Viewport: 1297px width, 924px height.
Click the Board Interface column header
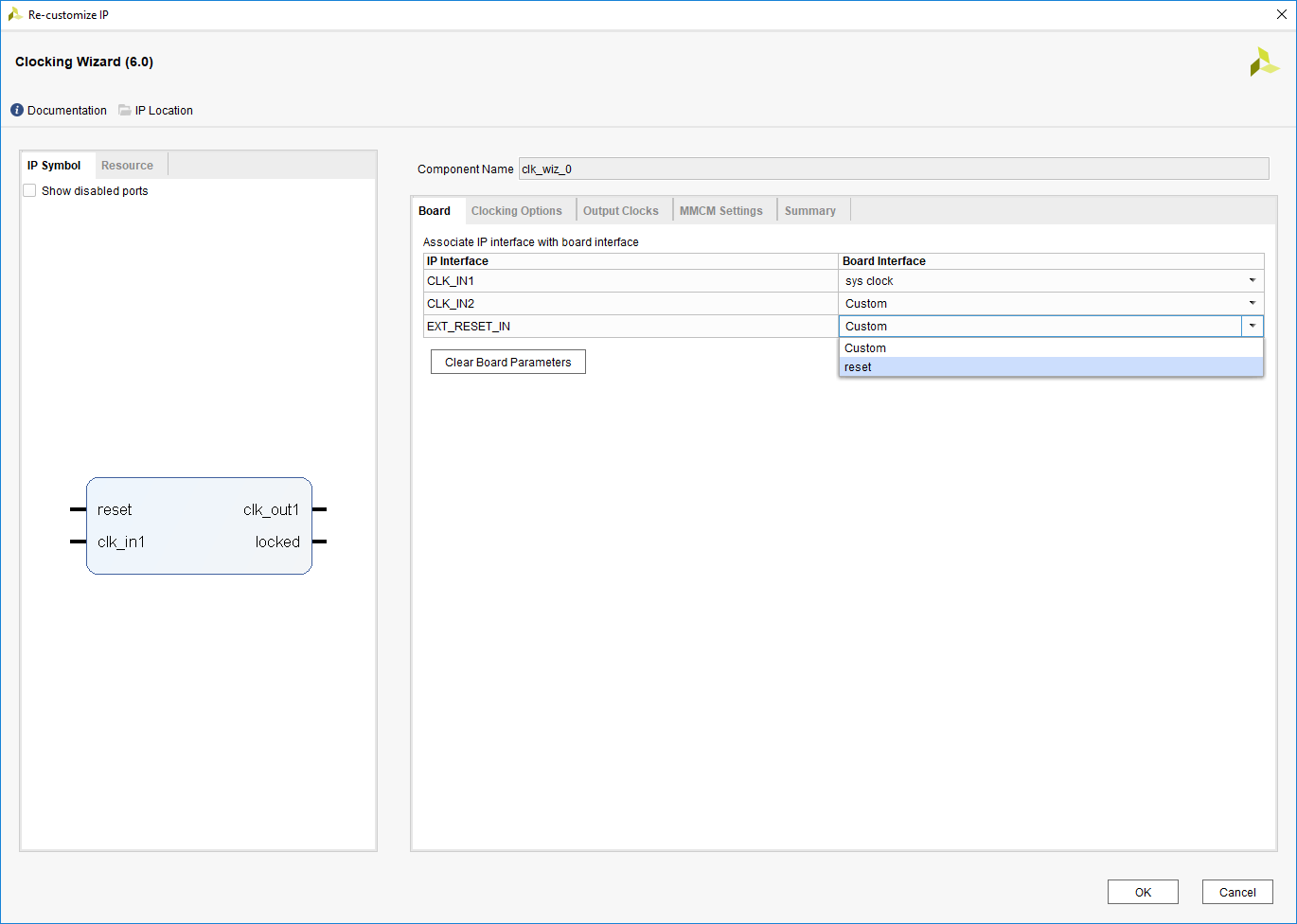(1051, 261)
